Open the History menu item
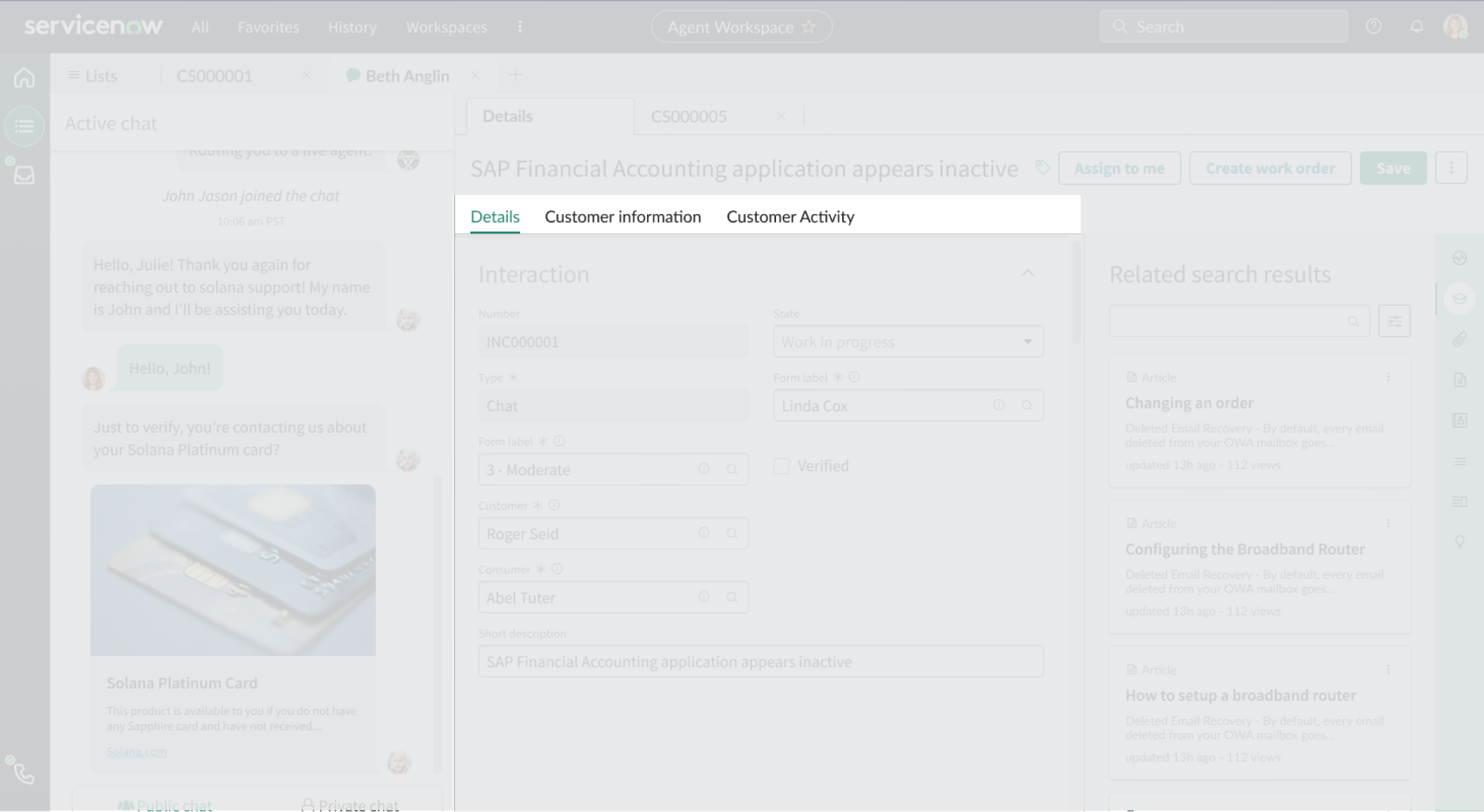This screenshot has width=1484, height=812. click(x=353, y=26)
